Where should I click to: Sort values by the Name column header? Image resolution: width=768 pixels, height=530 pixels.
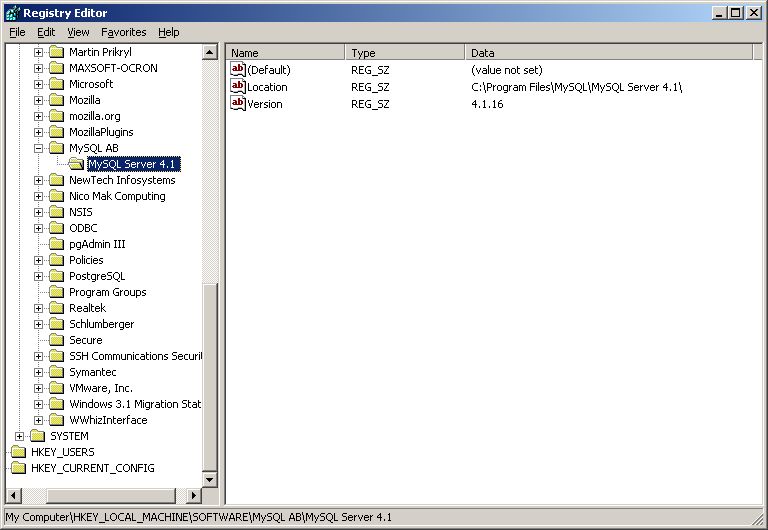pos(285,53)
